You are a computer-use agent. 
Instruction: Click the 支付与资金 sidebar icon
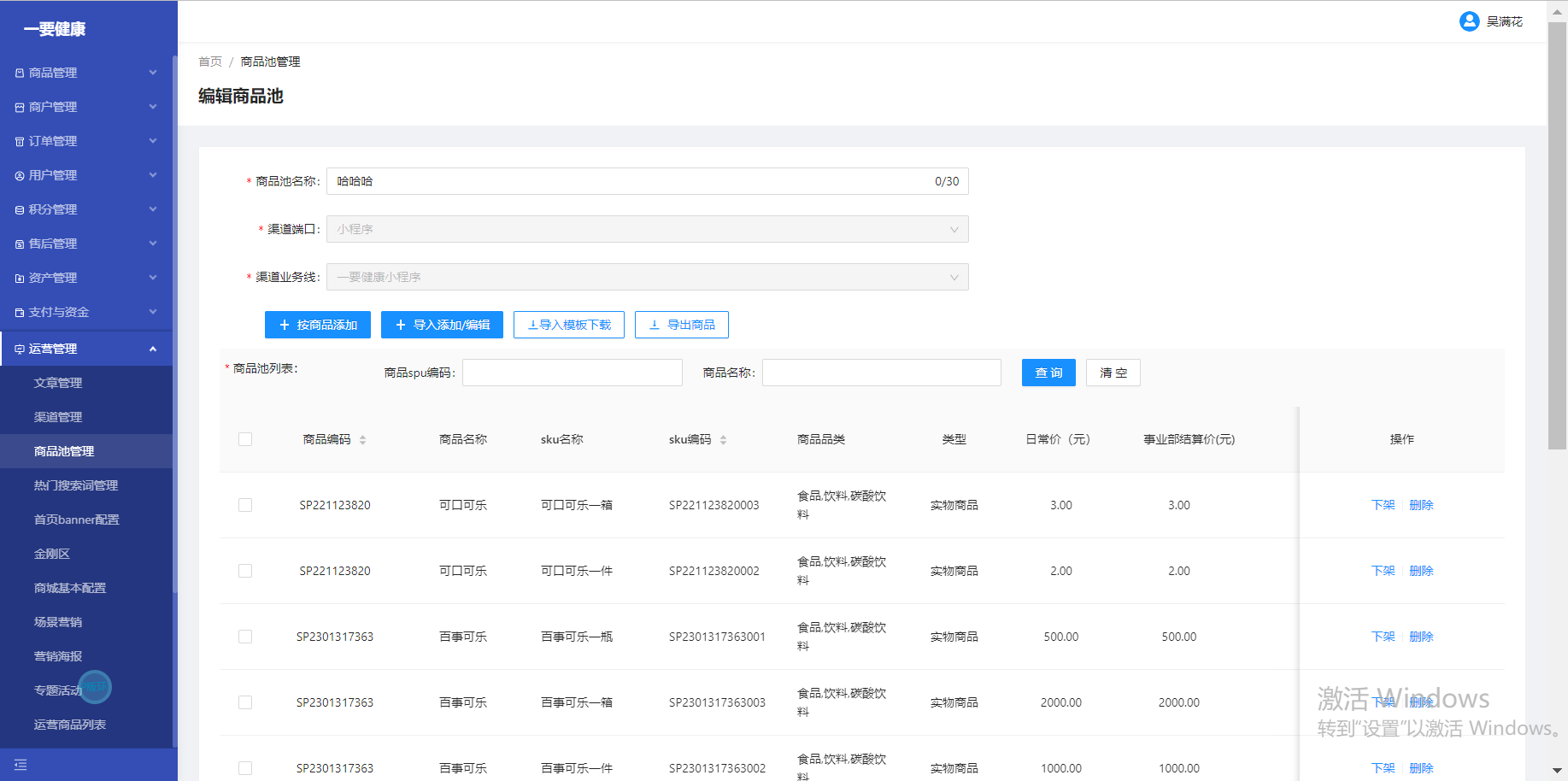coord(20,313)
